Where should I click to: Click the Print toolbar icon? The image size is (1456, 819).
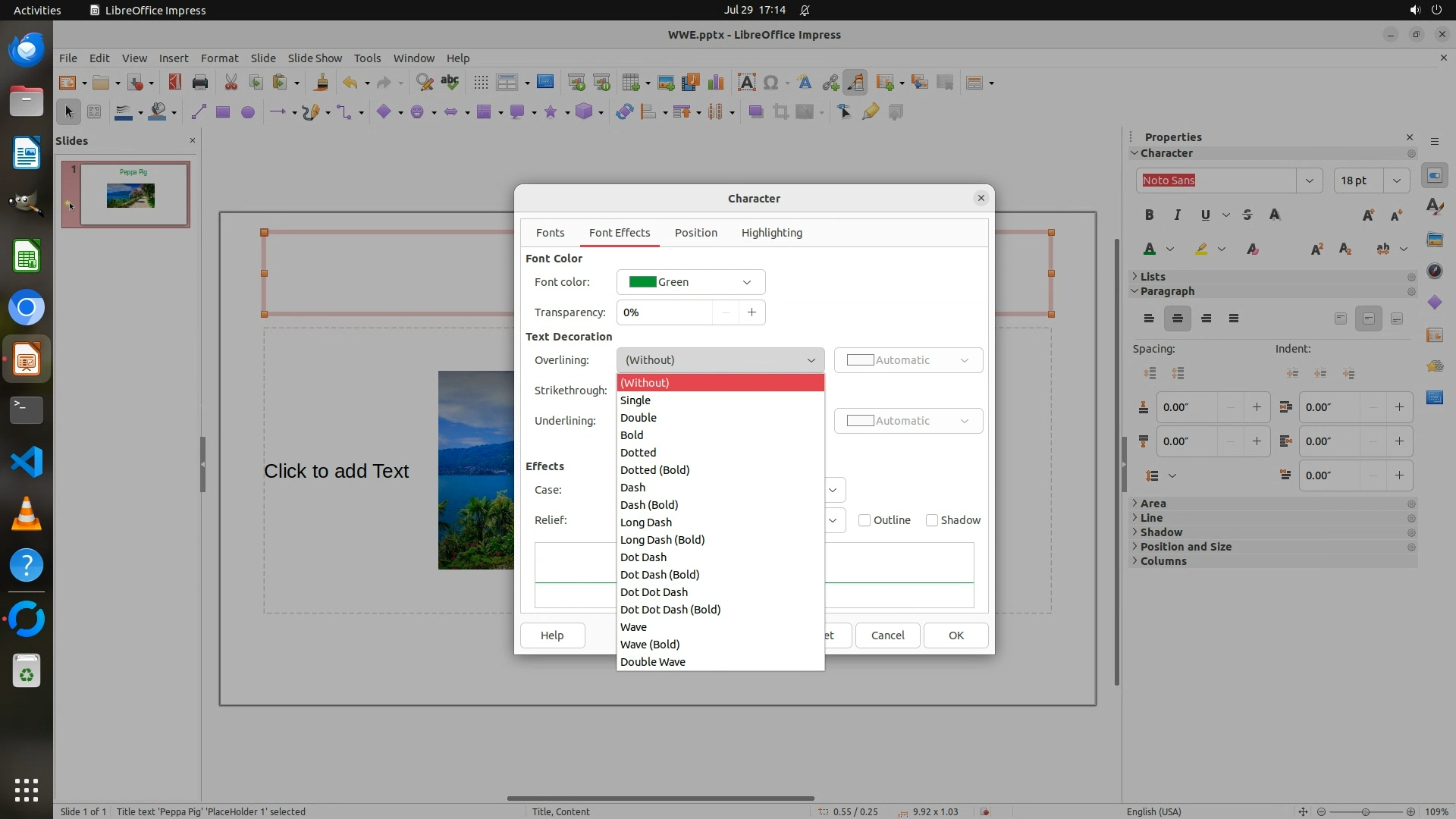click(x=200, y=83)
